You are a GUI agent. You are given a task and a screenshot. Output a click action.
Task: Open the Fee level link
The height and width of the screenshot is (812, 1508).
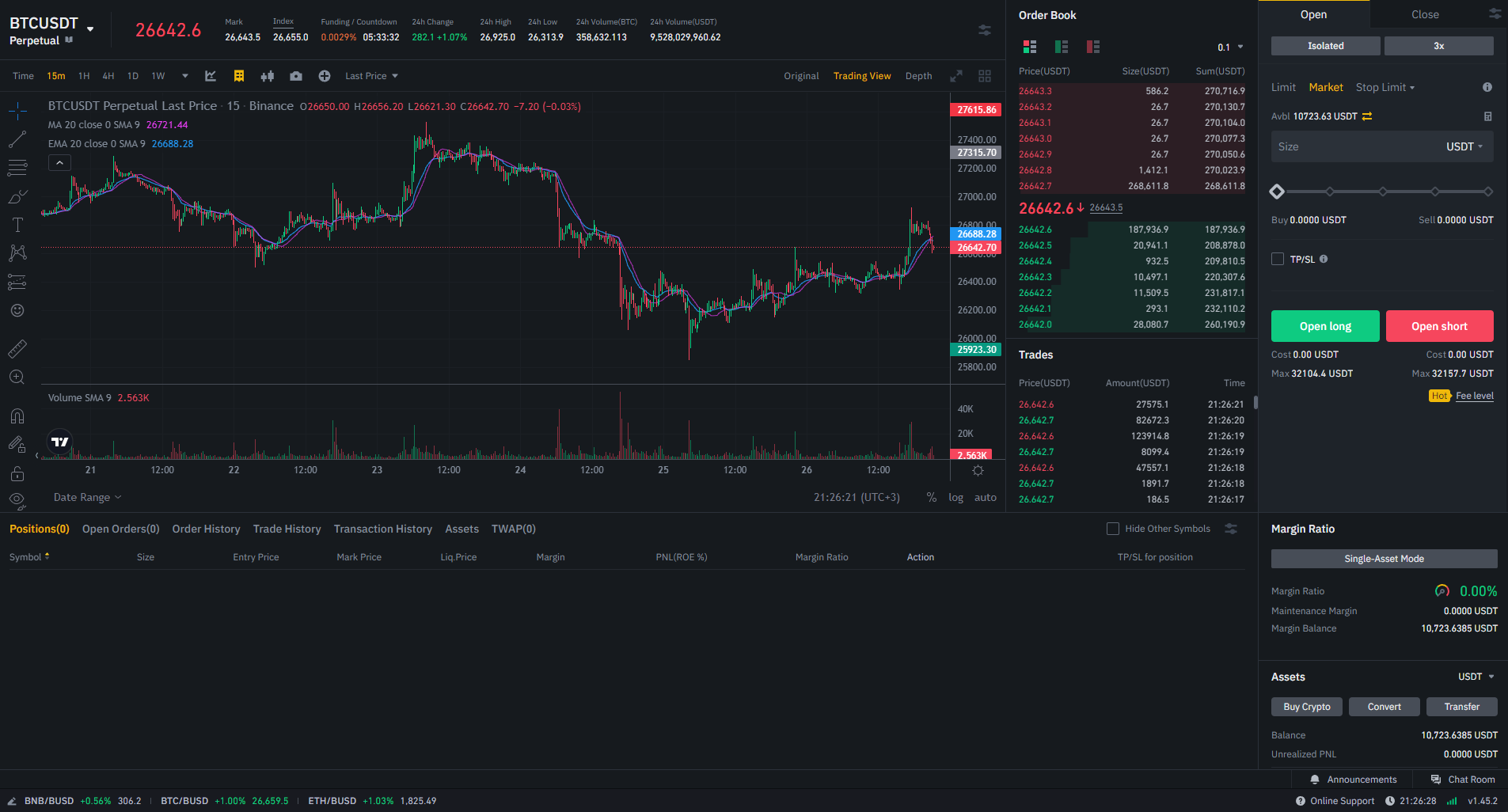click(1474, 396)
